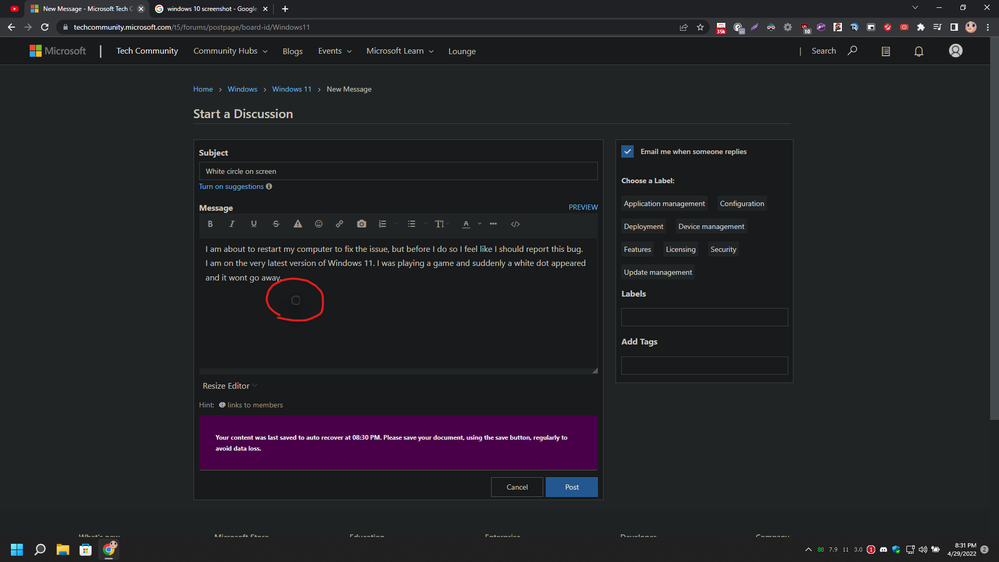Insert a numbered list
The width and height of the screenshot is (999, 562).
pyautogui.click(x=382, y=224)
